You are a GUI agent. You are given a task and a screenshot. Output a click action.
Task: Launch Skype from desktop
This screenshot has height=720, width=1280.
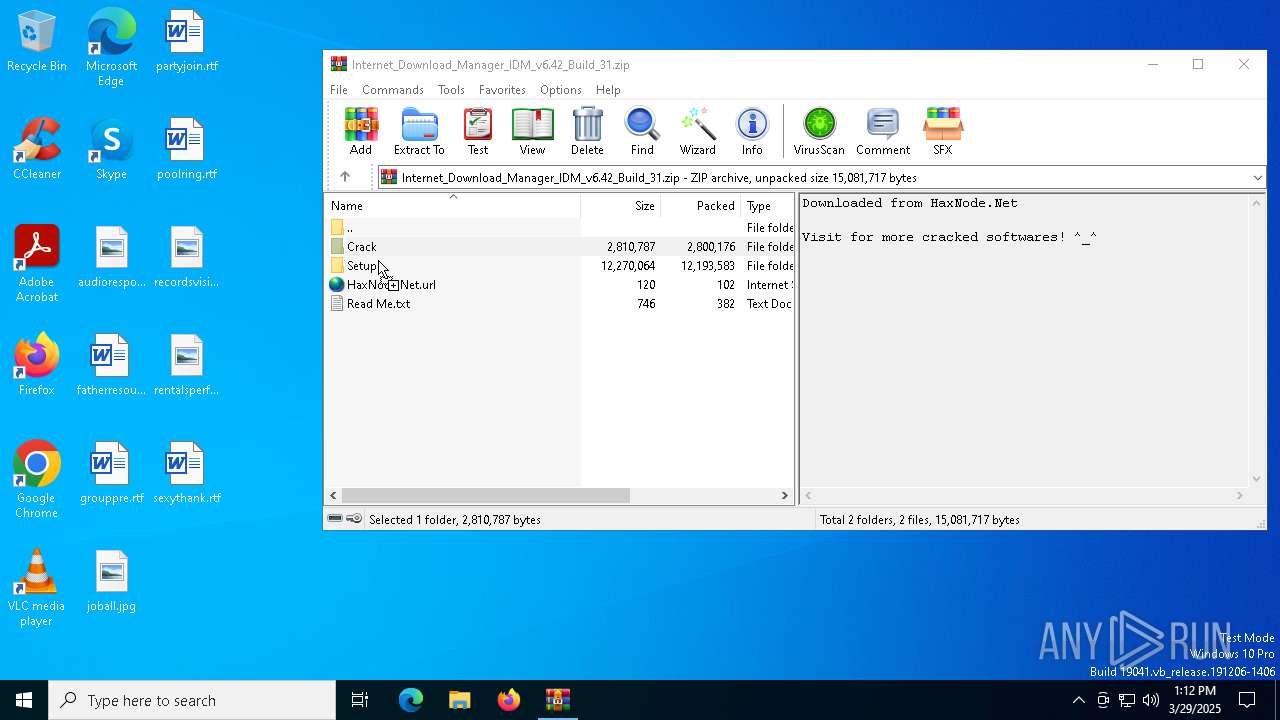[111, 150]
